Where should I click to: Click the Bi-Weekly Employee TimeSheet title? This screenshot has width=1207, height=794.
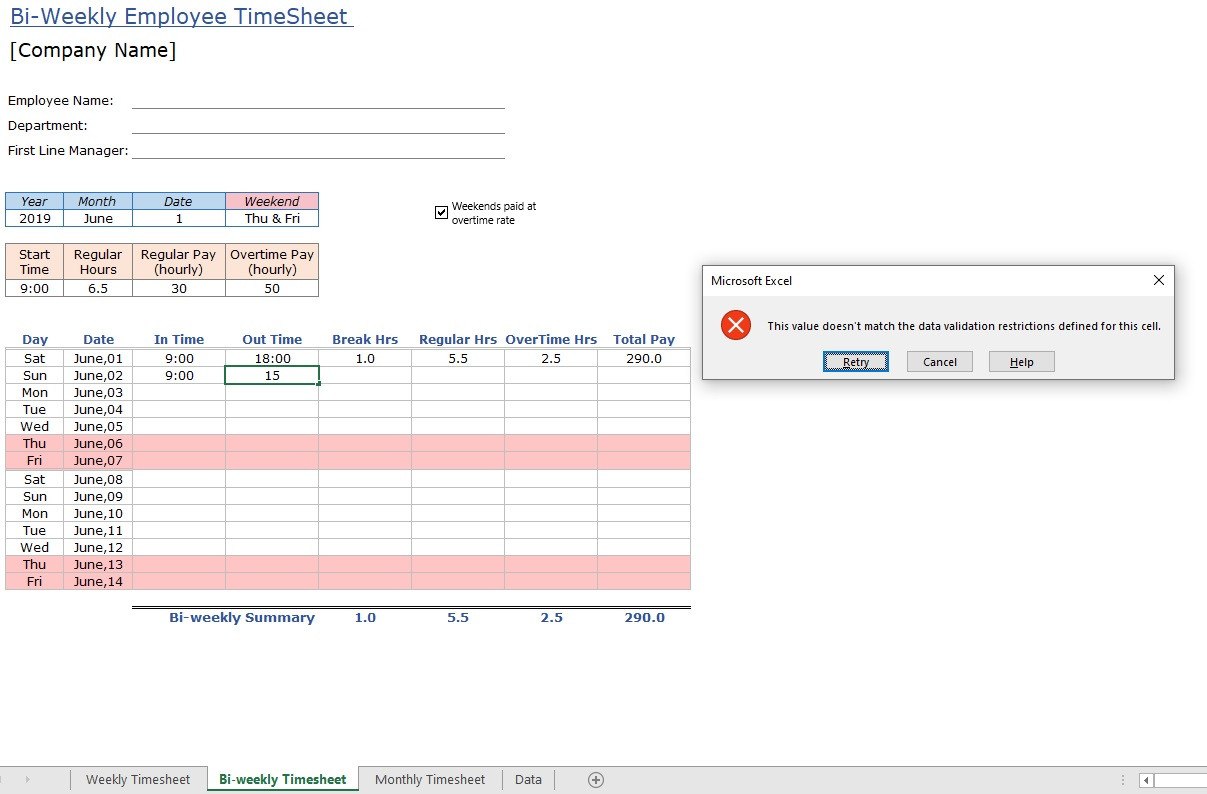(x=180, y=17)
